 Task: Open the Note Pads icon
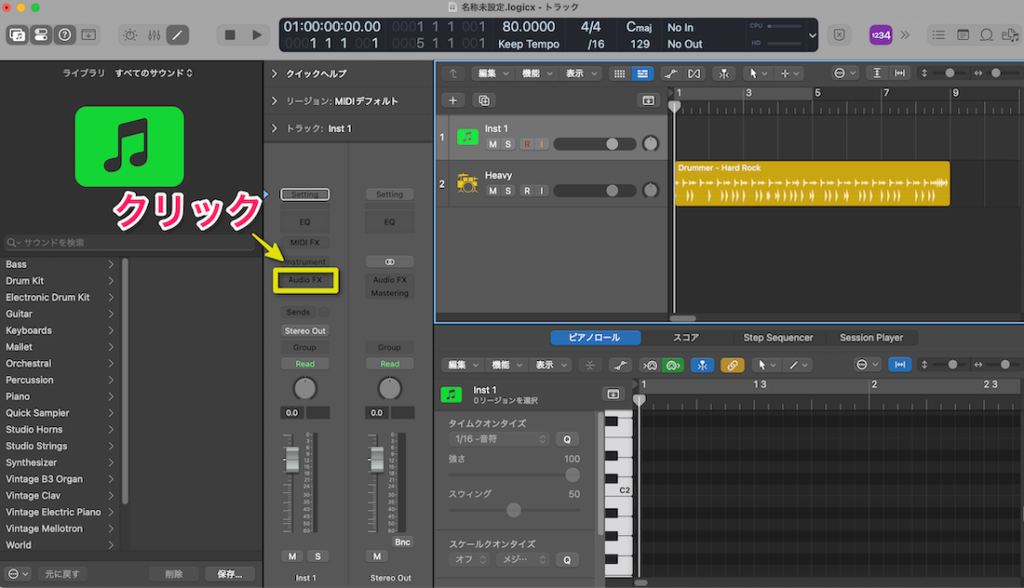click(x=963, y=35)
